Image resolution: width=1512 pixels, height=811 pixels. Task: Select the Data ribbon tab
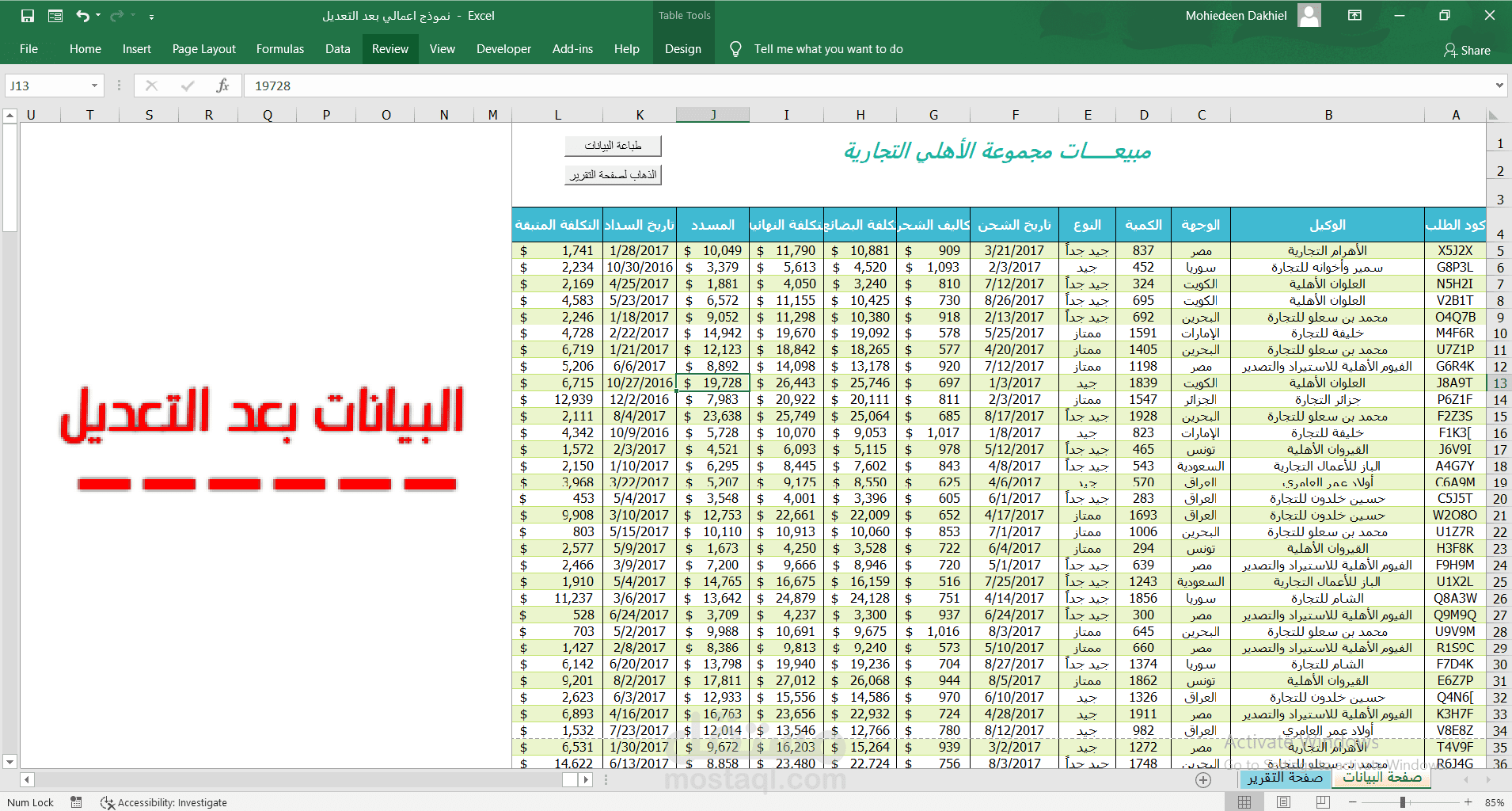pyautogui.click(x=338, y=49)
